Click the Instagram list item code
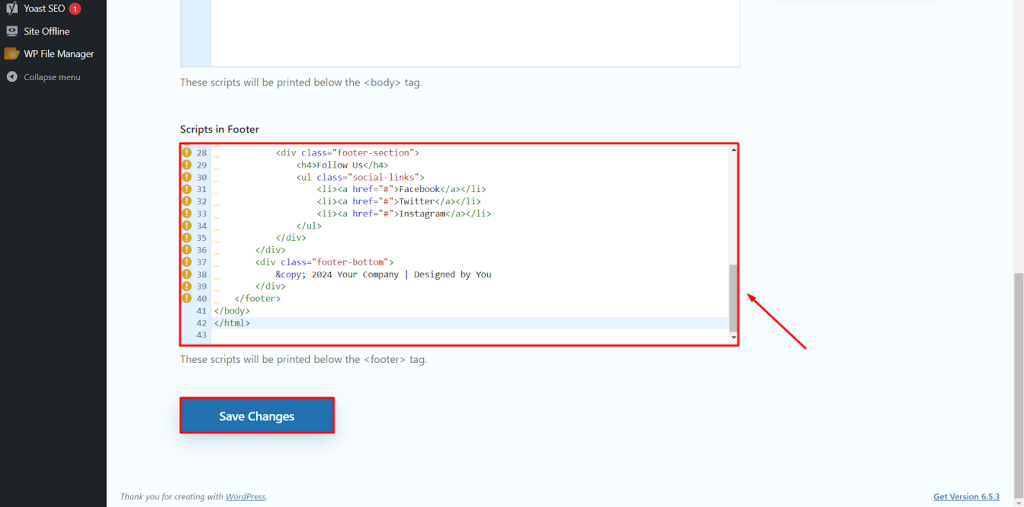Viewport: 1024px width, 507px height. coord(404,214)
